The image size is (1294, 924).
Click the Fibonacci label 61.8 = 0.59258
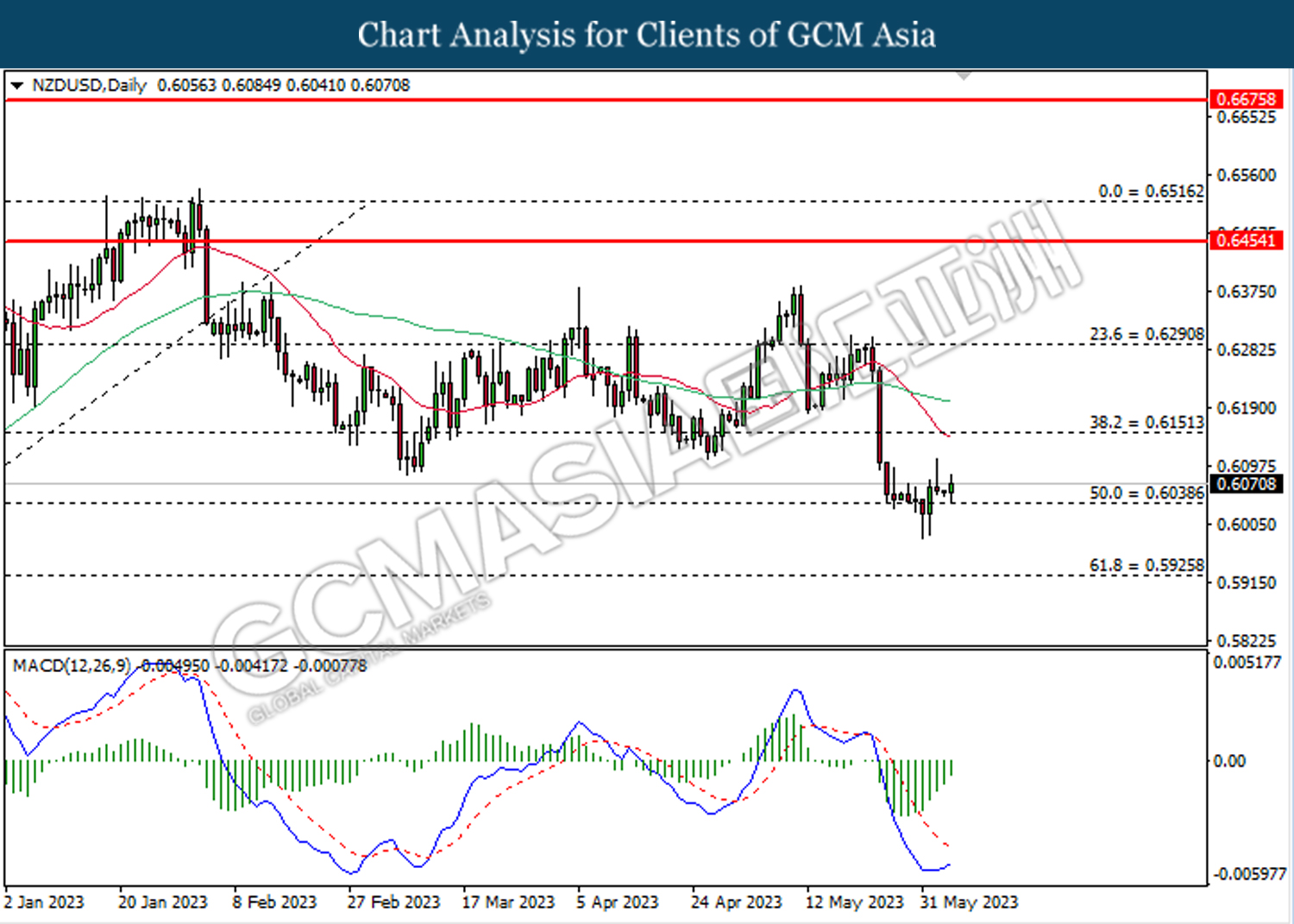pos(1146,565)
